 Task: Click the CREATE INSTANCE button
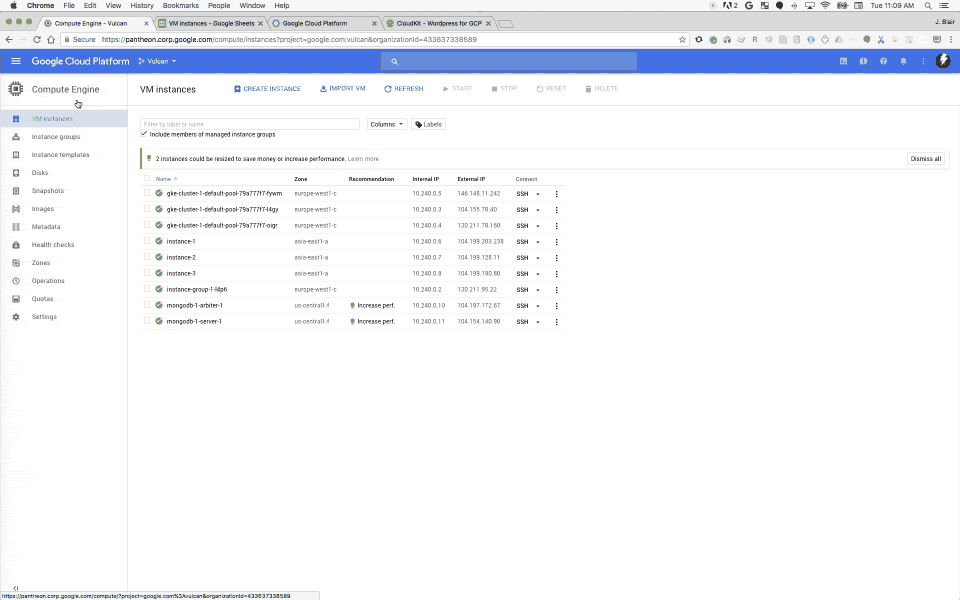pyautogui.click(x=268, y=89)
